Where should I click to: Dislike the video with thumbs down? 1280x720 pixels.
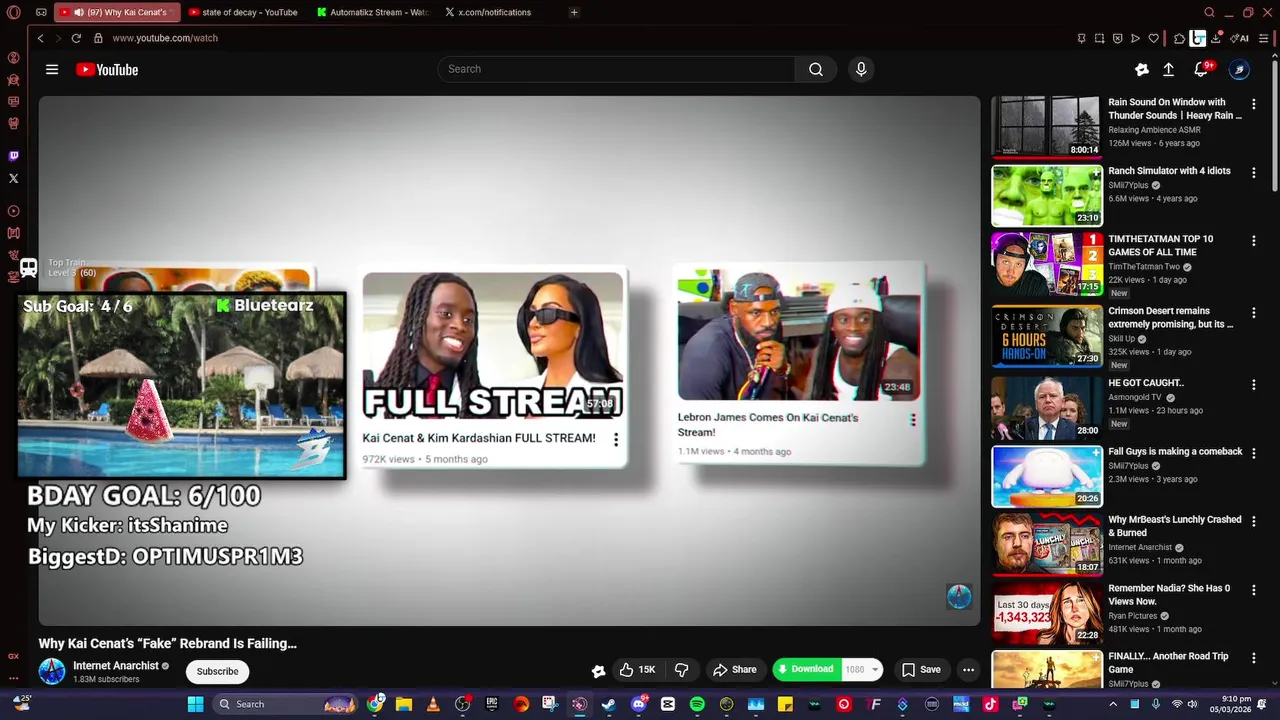tap(681, 669)
